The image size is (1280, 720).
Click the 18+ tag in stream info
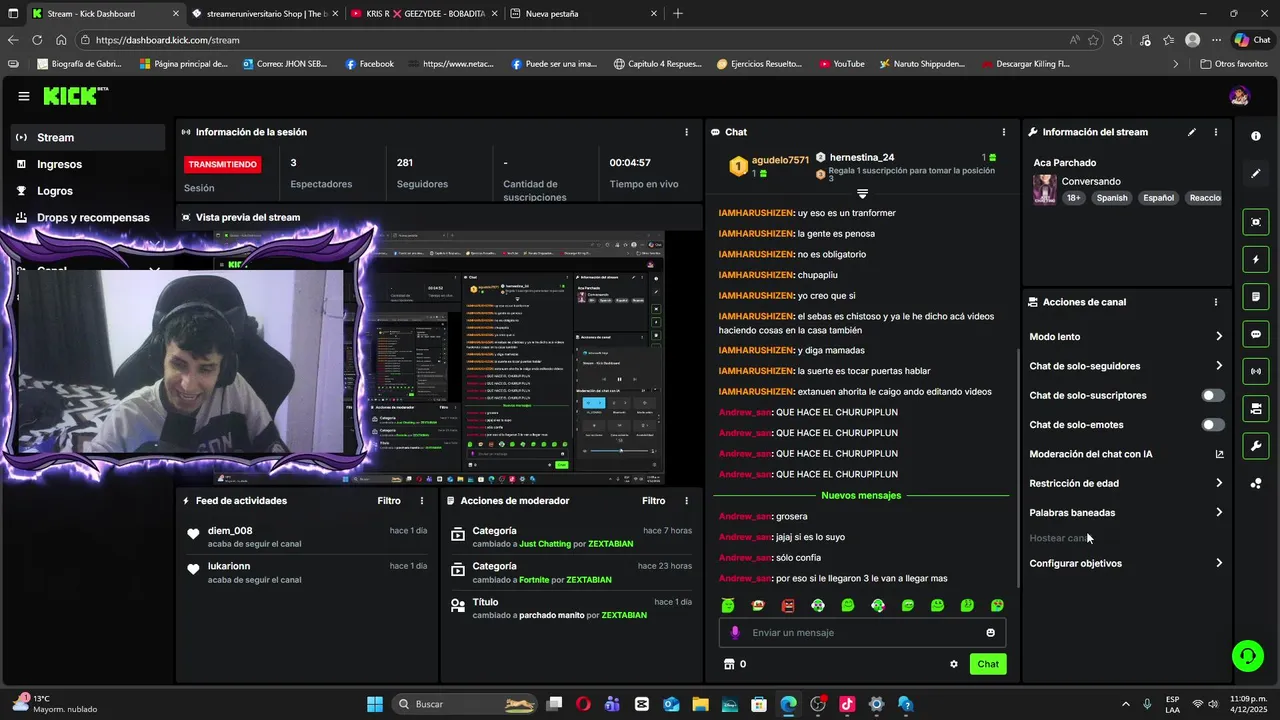point(1074,198)
